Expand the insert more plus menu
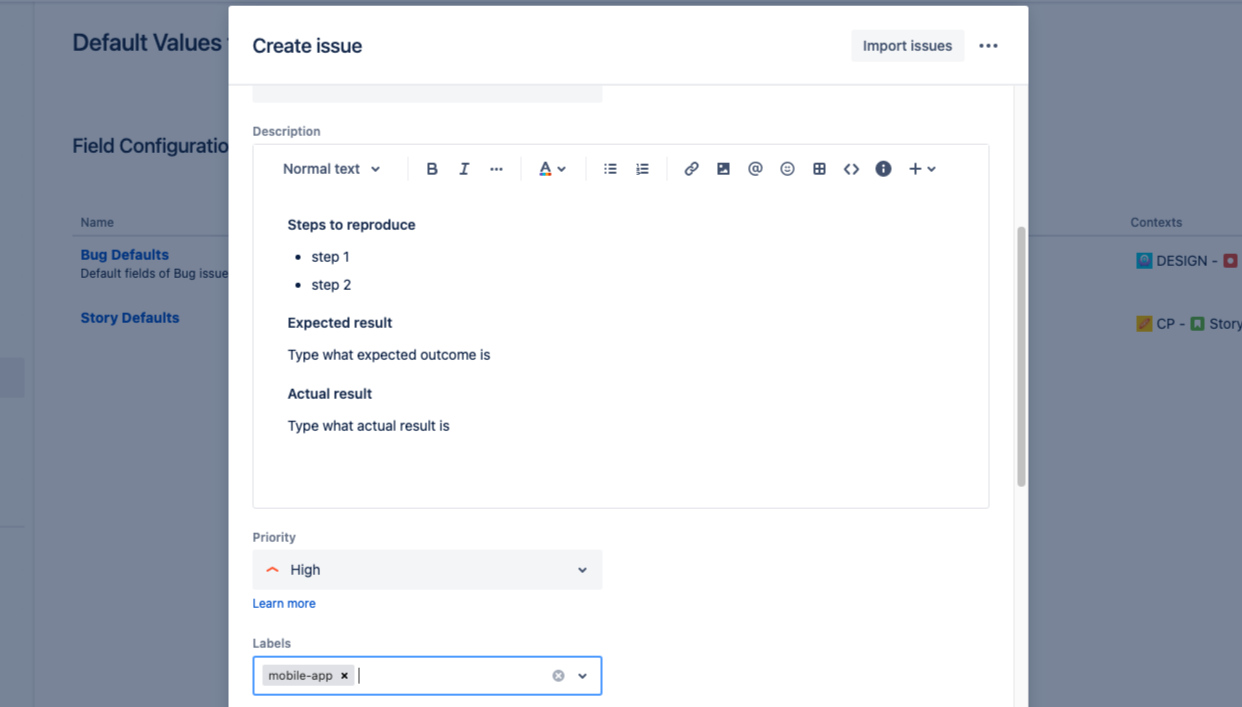1242x707 pixels. pos(921,169)
